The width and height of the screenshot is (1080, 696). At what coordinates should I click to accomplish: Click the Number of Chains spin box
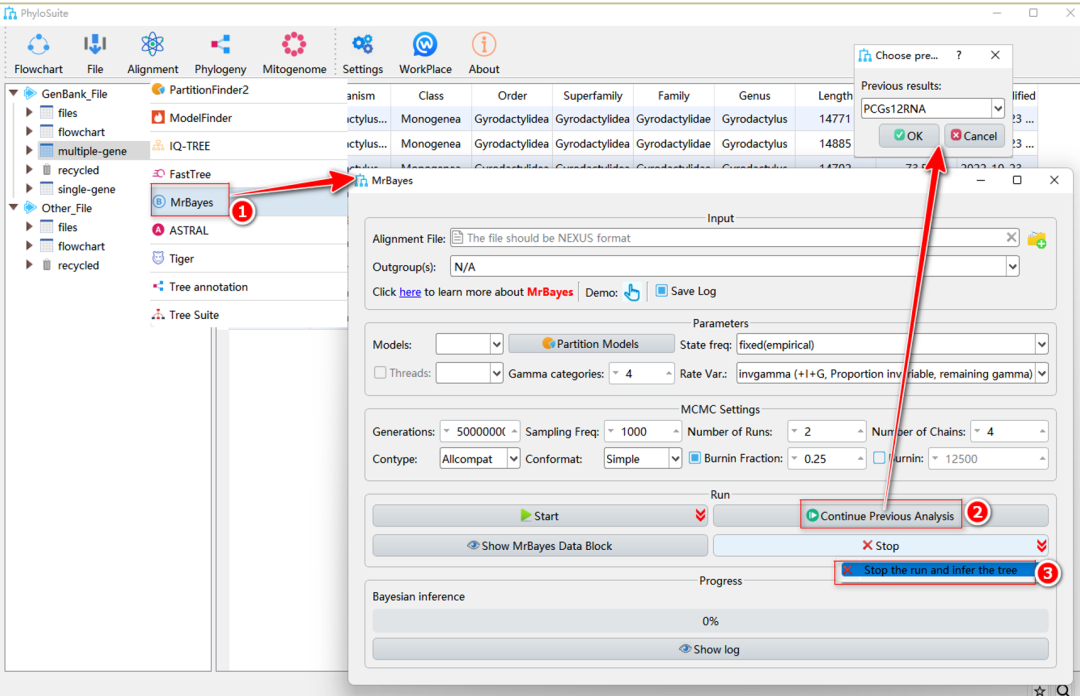coord(1009,431)
